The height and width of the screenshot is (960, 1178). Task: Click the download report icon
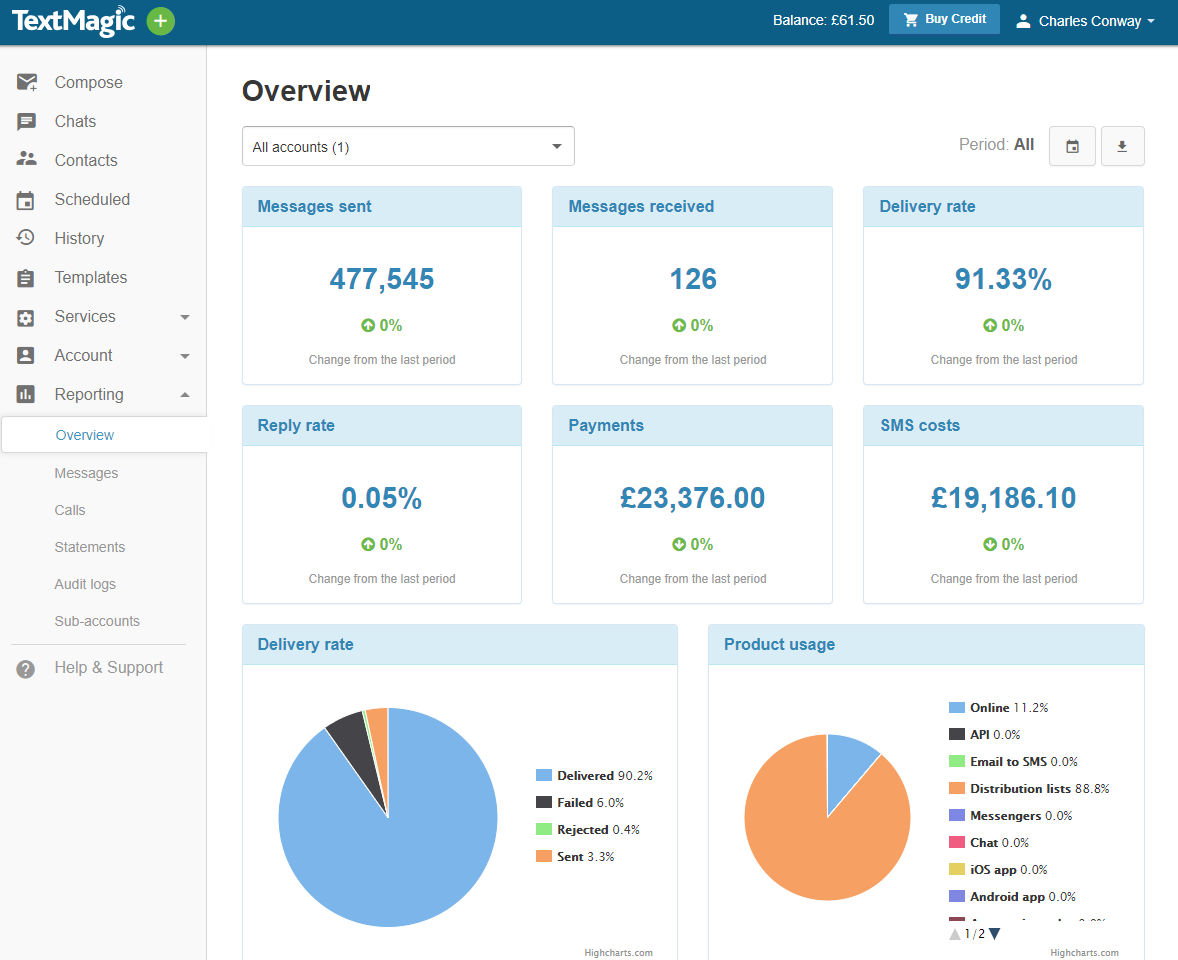click(x=1122, y=146)
